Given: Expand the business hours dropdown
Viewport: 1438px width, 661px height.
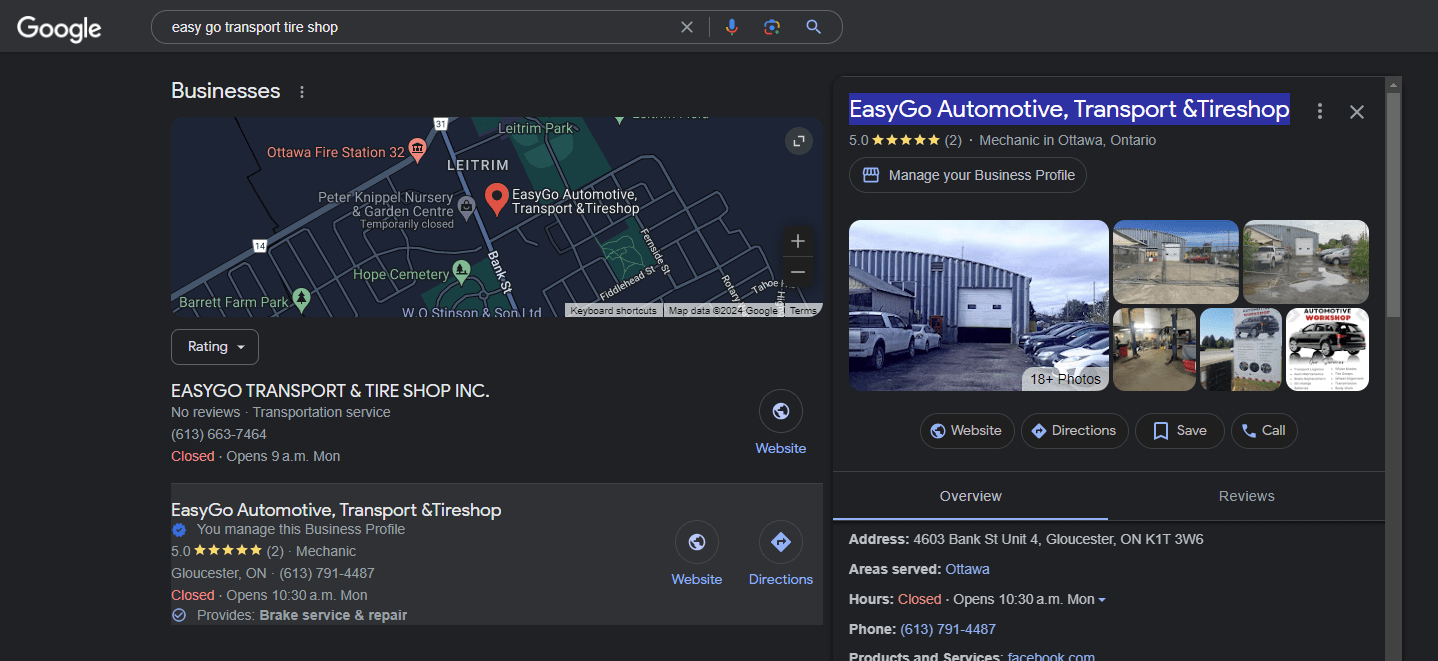Looking at the screenshot, I should [1101, 599].
